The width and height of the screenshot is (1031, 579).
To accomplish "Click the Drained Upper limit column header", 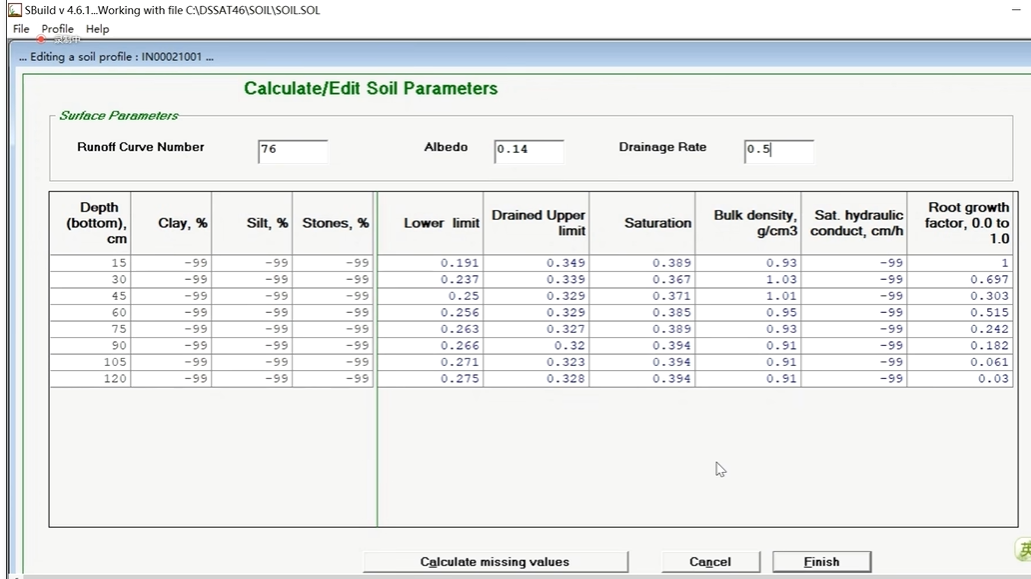I will tap(537, 223).
